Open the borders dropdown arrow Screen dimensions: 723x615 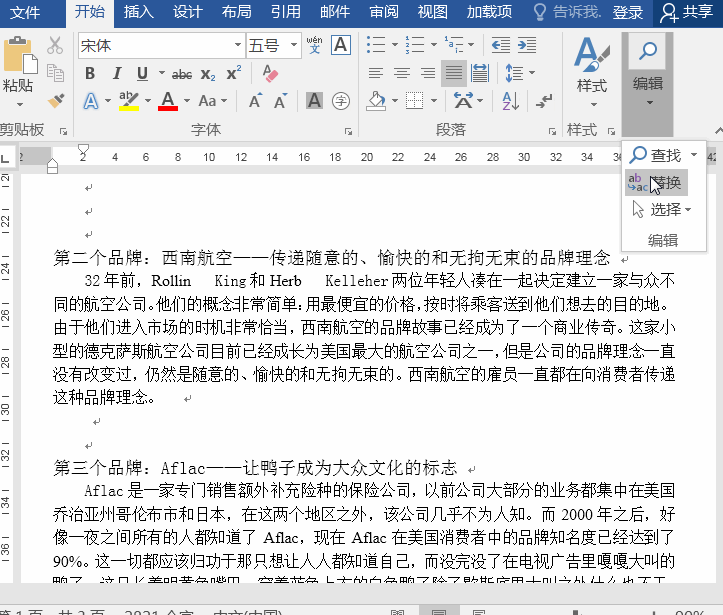tap(434, 101)
